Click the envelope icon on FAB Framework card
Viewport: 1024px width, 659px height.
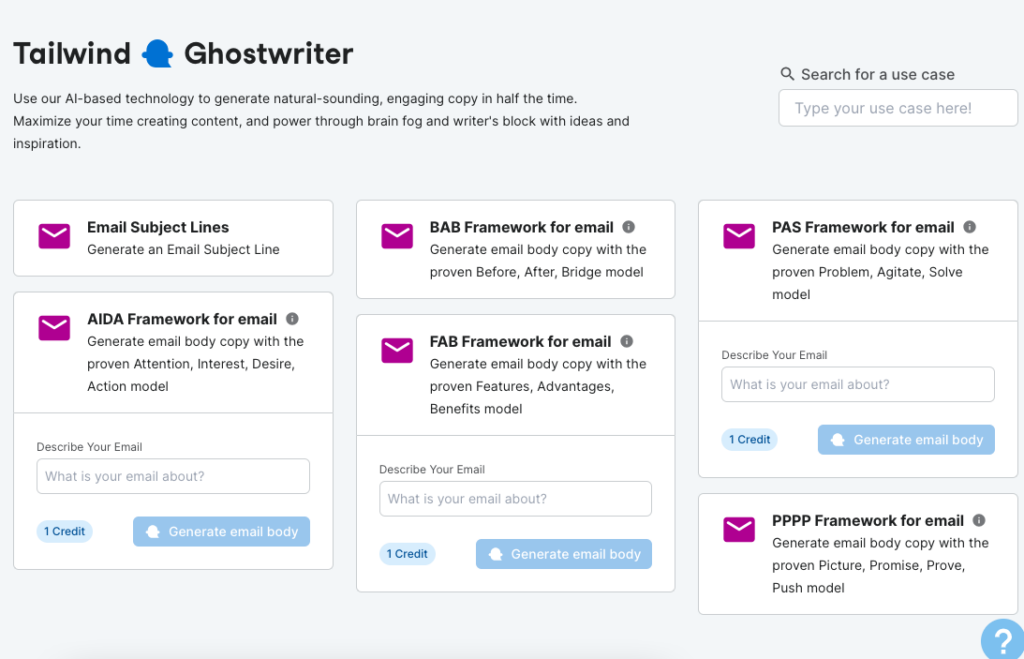[x=397, y=351]
